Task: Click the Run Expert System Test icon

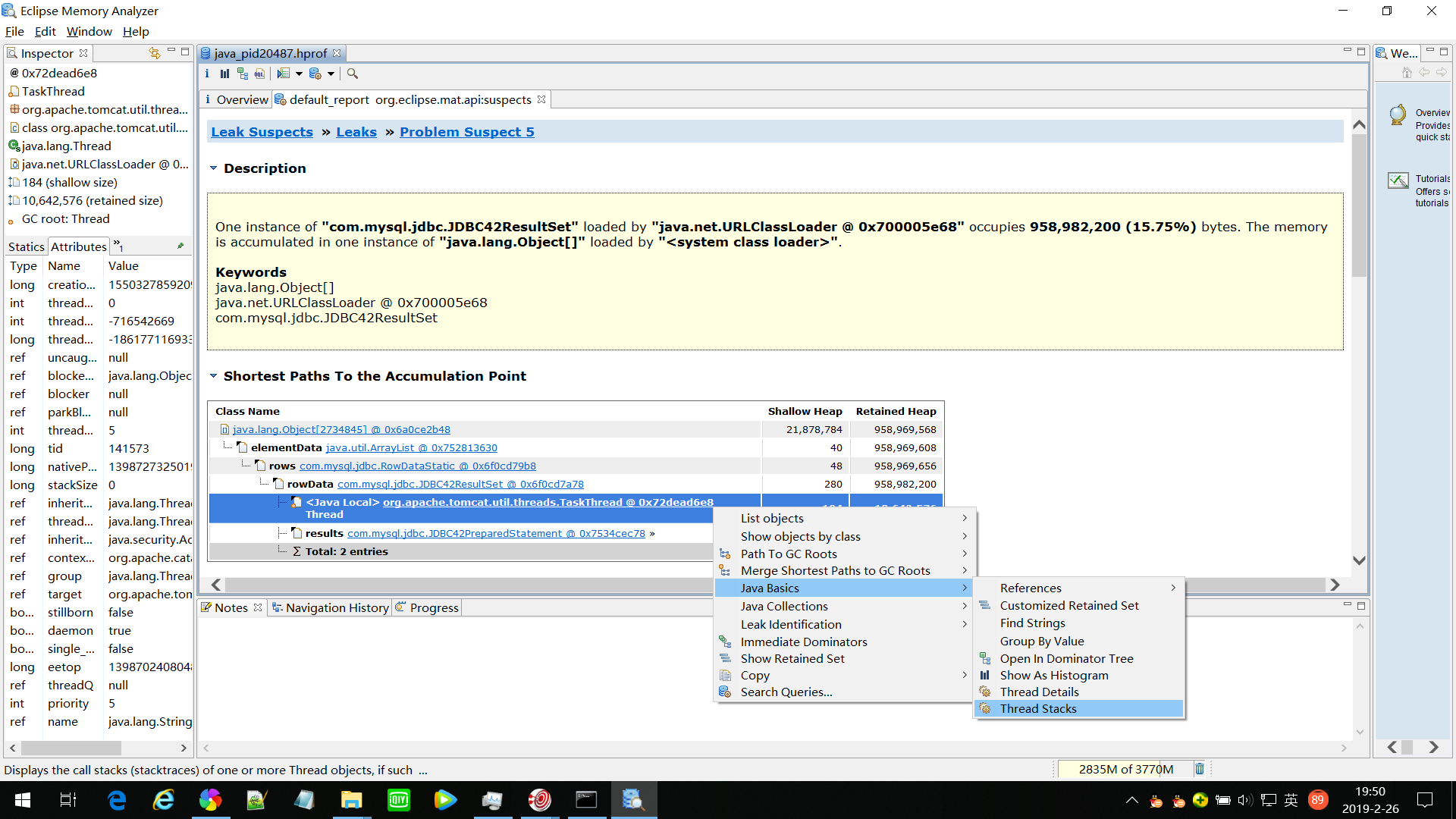Action: (x=284, y=74)
